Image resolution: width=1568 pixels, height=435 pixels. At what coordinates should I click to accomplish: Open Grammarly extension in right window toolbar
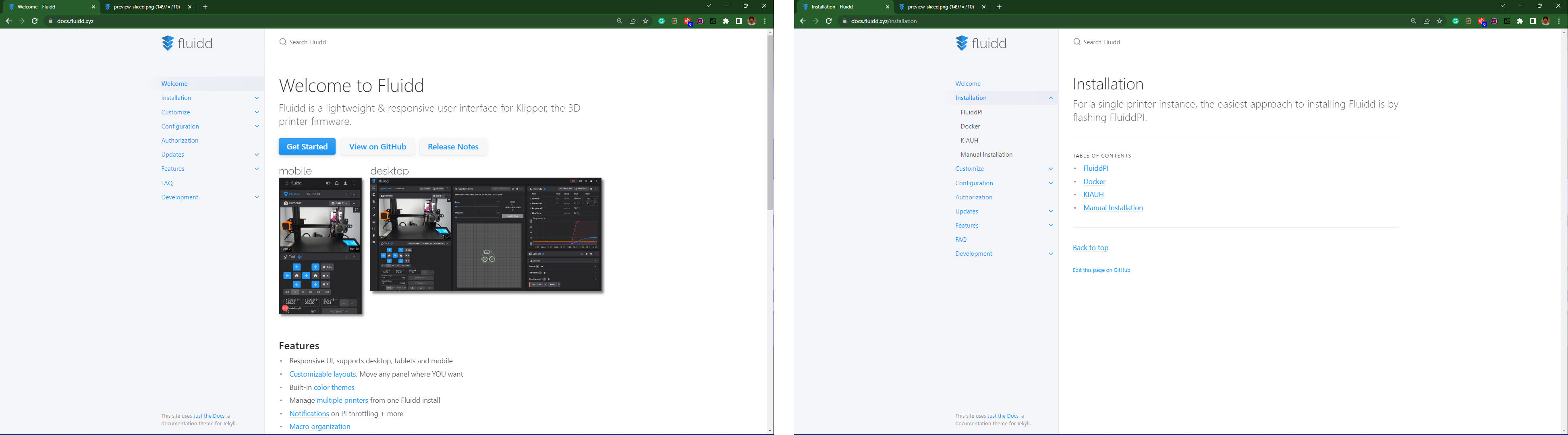click(1456, 21)
